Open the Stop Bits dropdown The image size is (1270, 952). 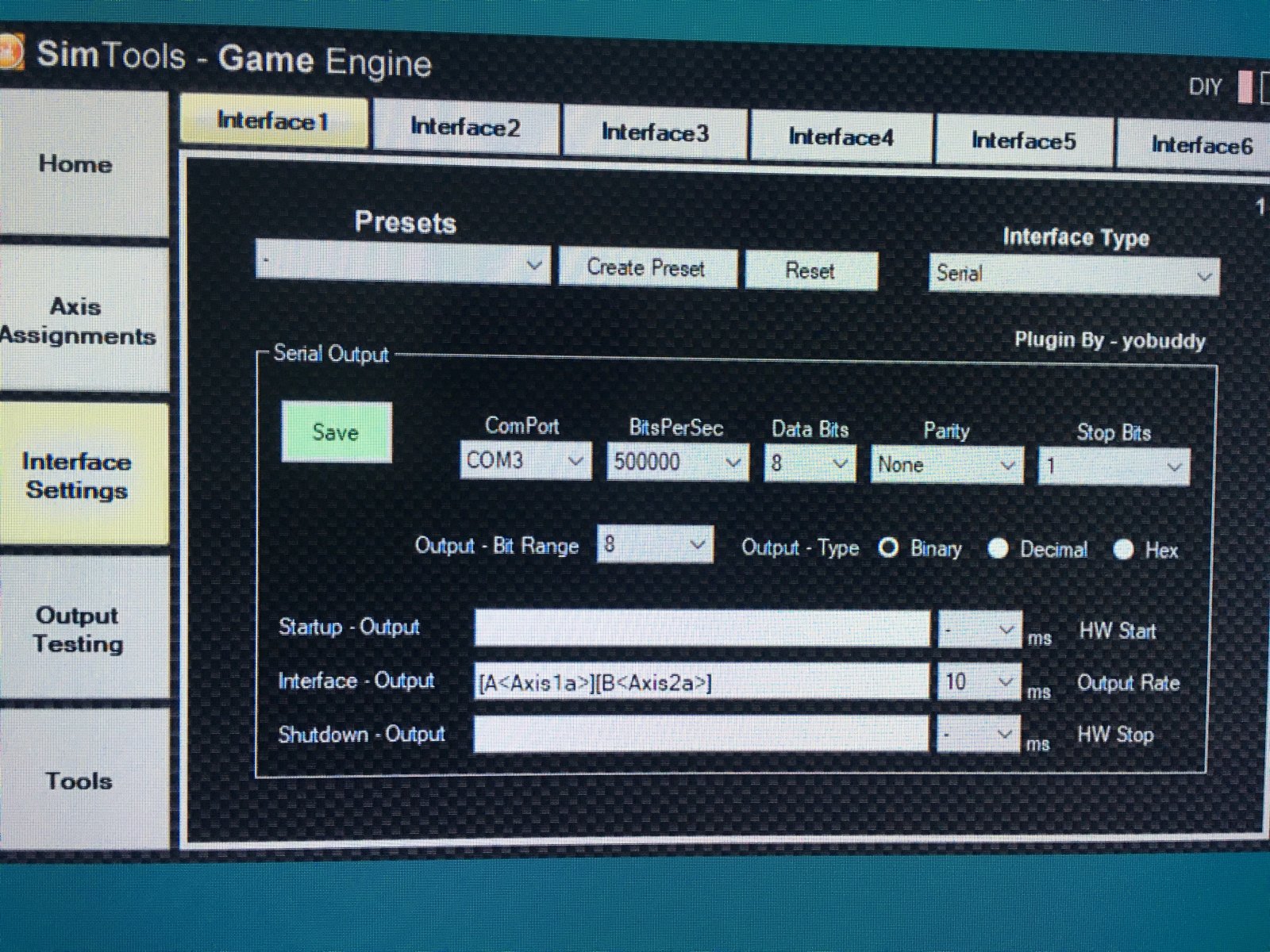pos(1114,466)
